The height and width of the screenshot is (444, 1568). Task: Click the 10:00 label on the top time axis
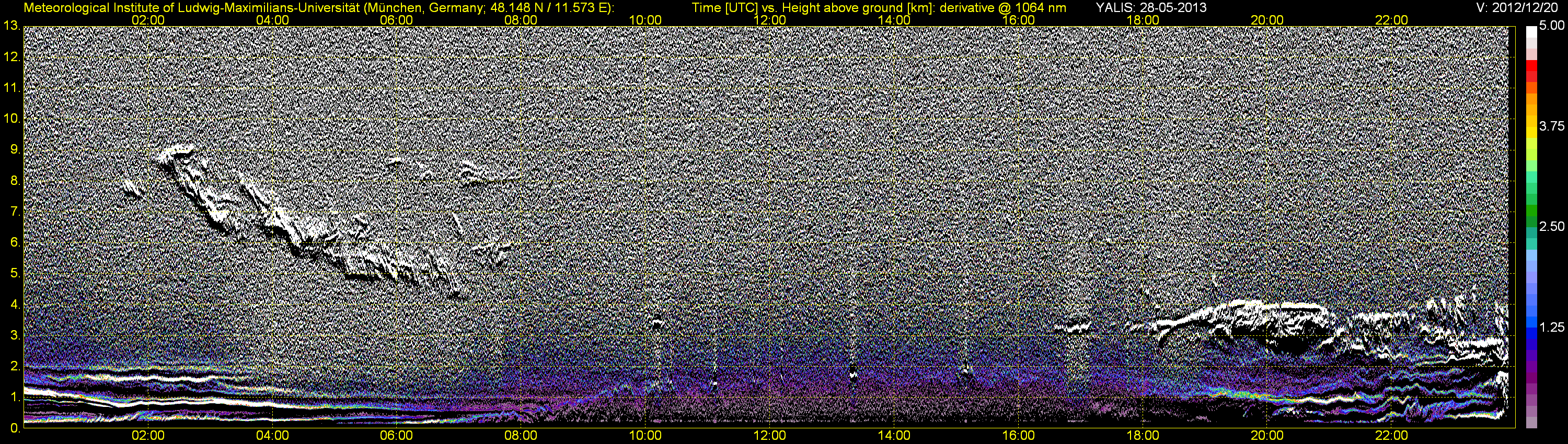click(x=645, y=20)
